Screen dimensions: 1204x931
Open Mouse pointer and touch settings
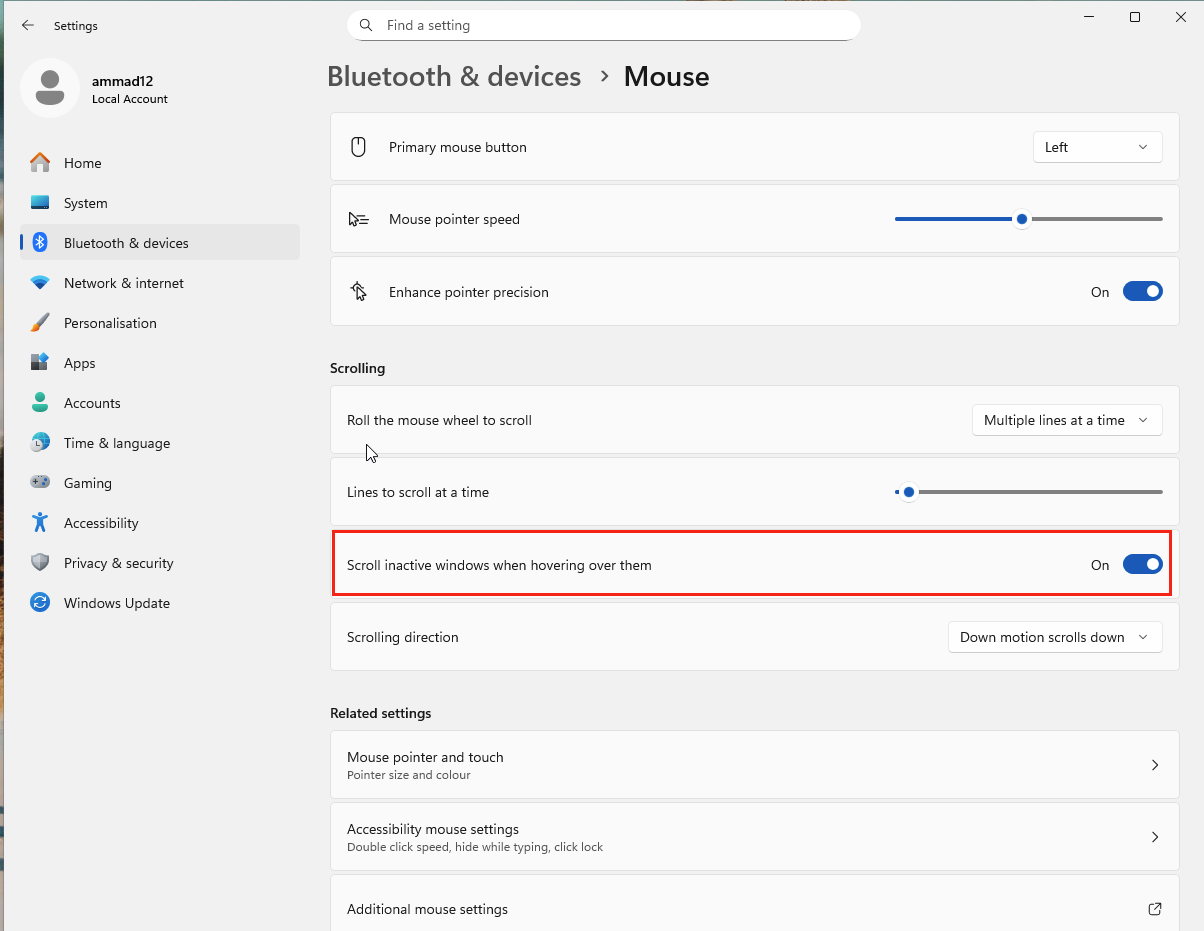(x=754, y=765)
